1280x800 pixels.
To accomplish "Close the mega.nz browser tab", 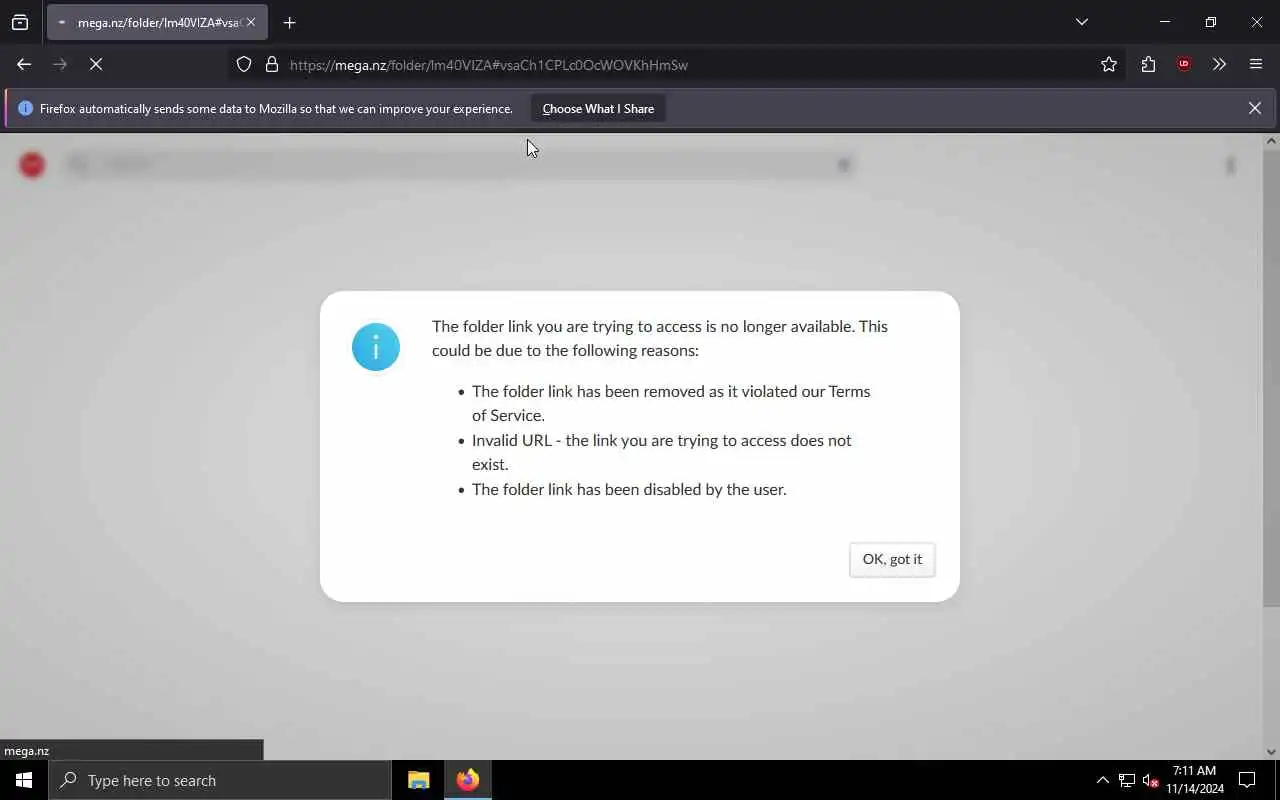I will click(x=251, y=22).
